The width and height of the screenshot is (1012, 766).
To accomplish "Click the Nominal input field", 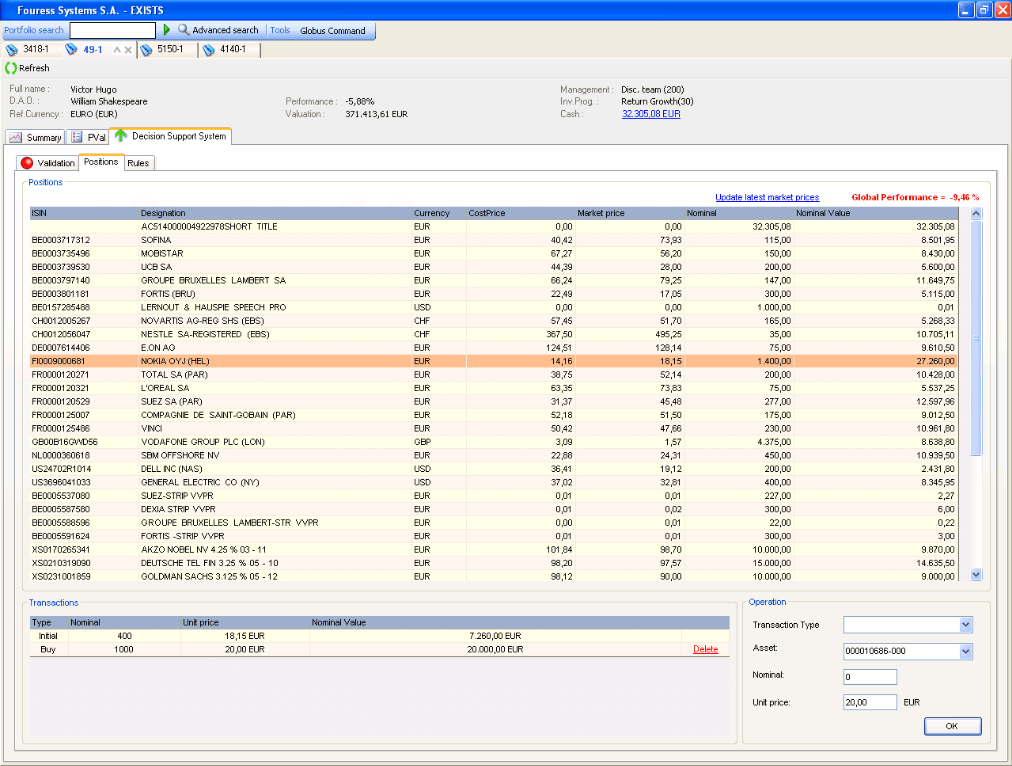I will click(870, 676).
